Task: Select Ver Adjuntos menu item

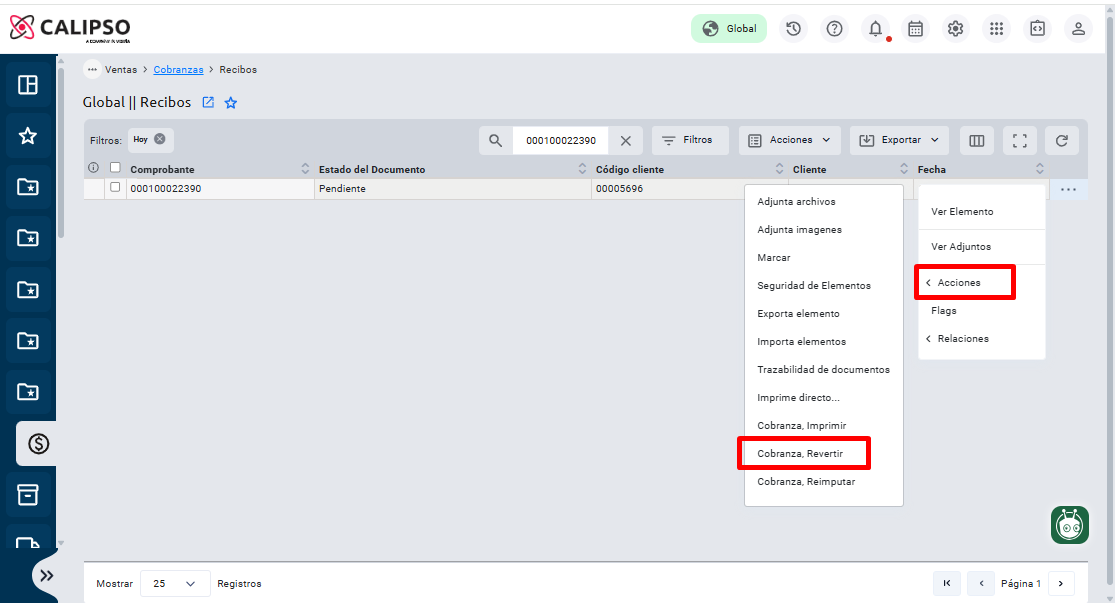Action: tap(982, 247)
